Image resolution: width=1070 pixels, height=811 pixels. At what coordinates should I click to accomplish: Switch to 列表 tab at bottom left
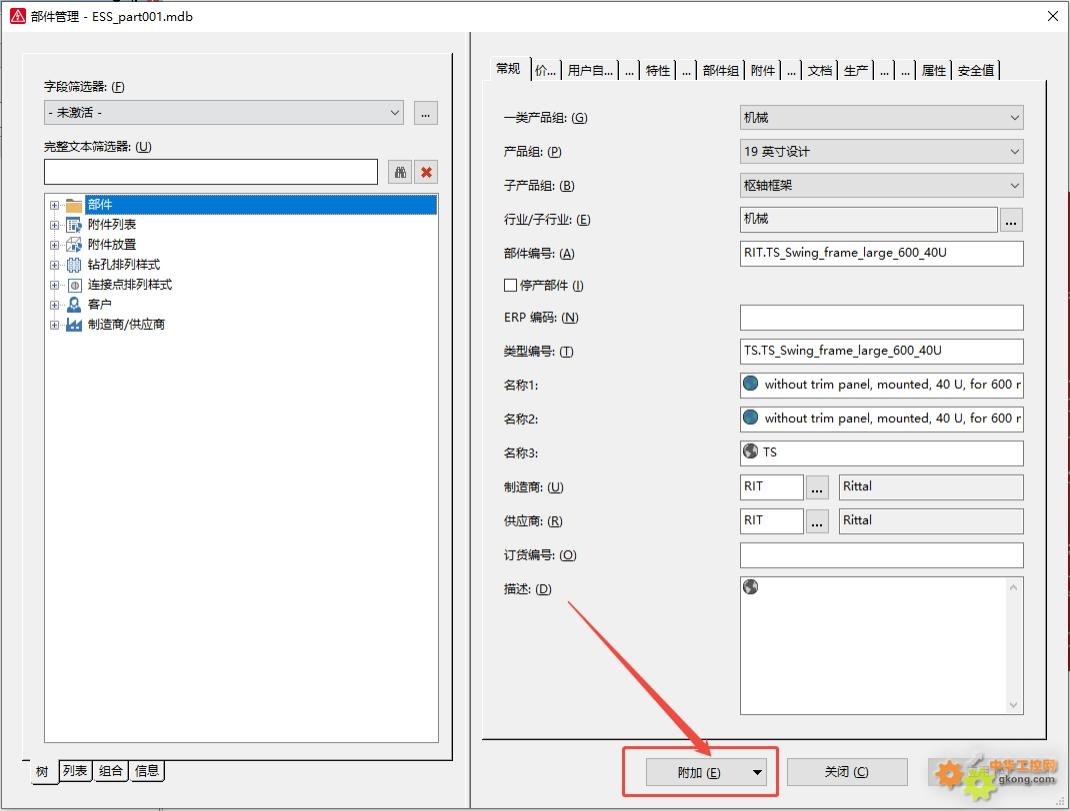point(75,771)
